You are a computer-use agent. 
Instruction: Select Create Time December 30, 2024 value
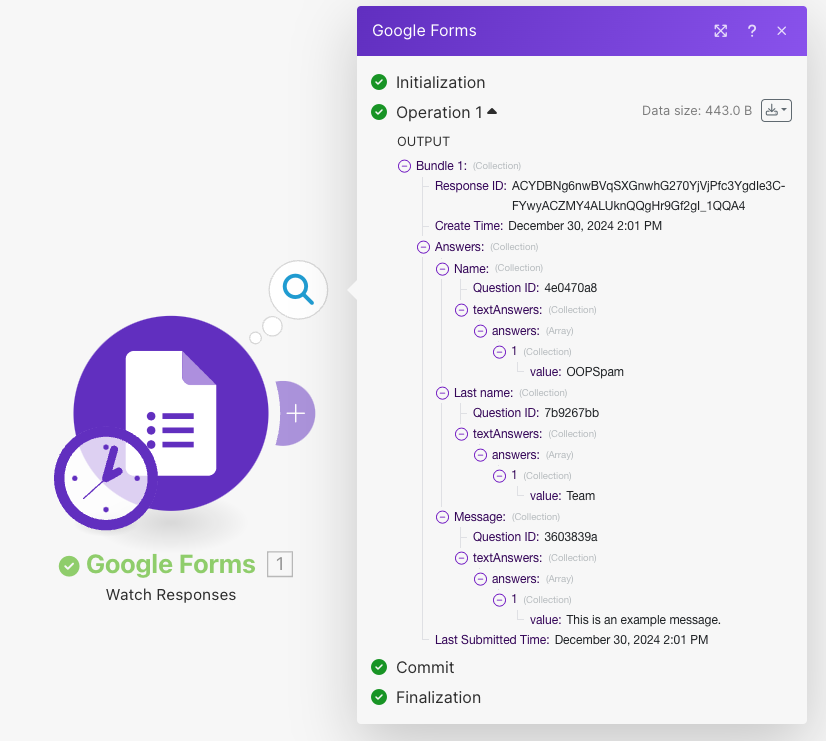click(x=585, y=226)
